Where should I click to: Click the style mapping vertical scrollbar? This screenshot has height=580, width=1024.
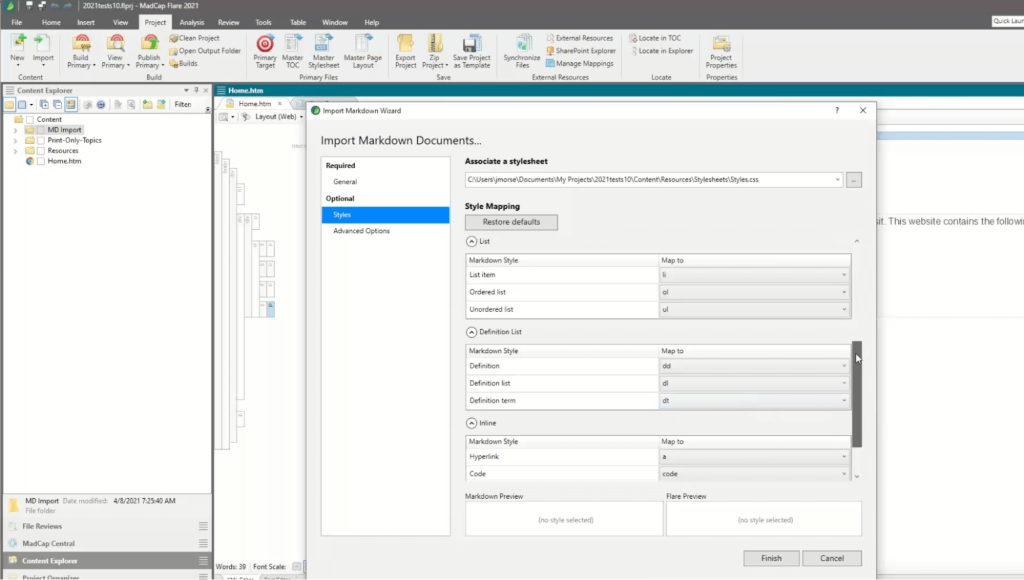pyautogui.click(x=857, y=394)
